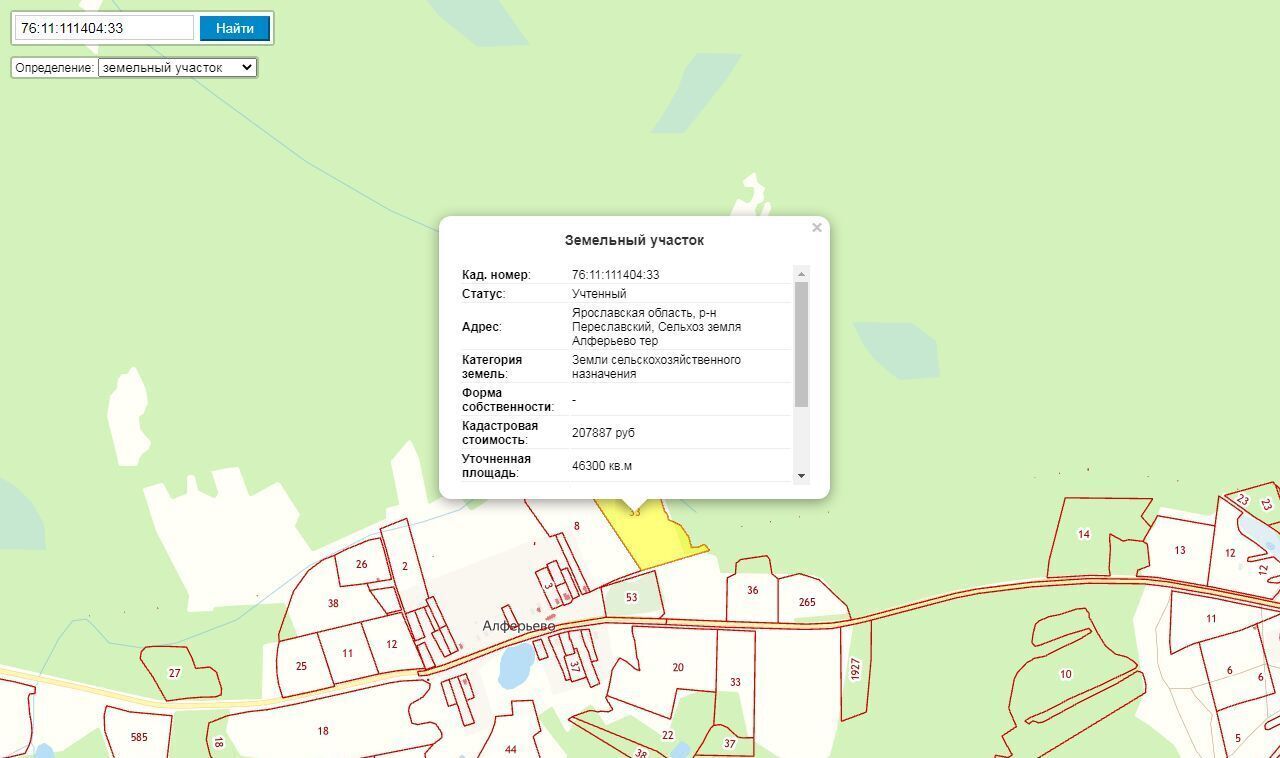This screenshot has width=1280, height=758.
Task: Select parcel 20 on the map
Action: point(678,667)
